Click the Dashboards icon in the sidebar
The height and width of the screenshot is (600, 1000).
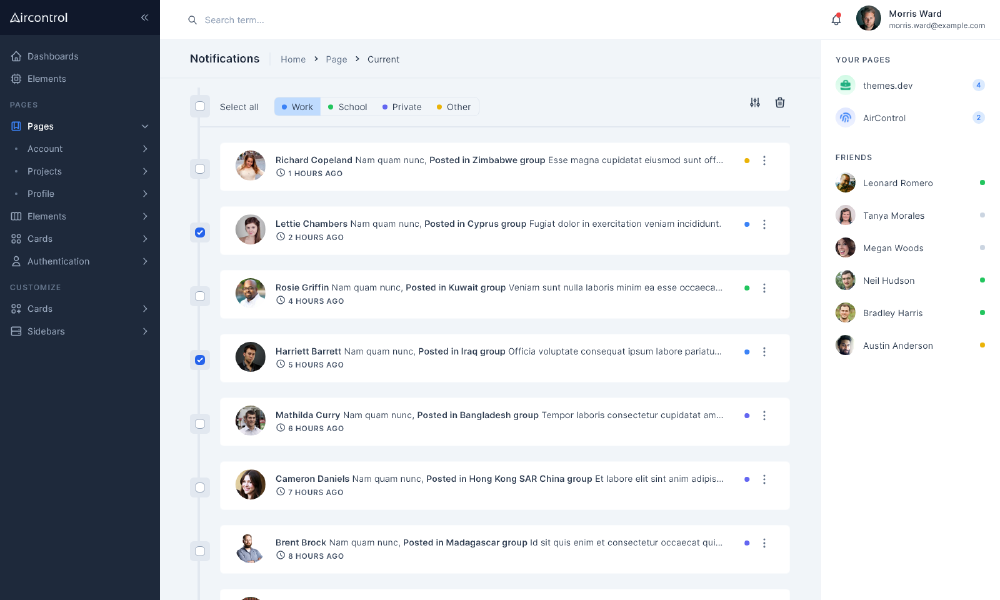pyautogui.click(x=14, y=56)
